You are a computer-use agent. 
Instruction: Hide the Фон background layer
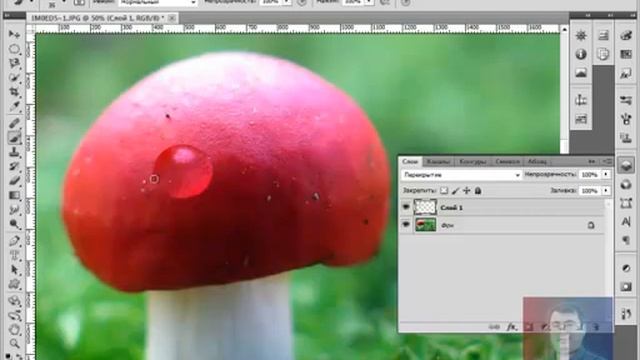tap(406, 225)
